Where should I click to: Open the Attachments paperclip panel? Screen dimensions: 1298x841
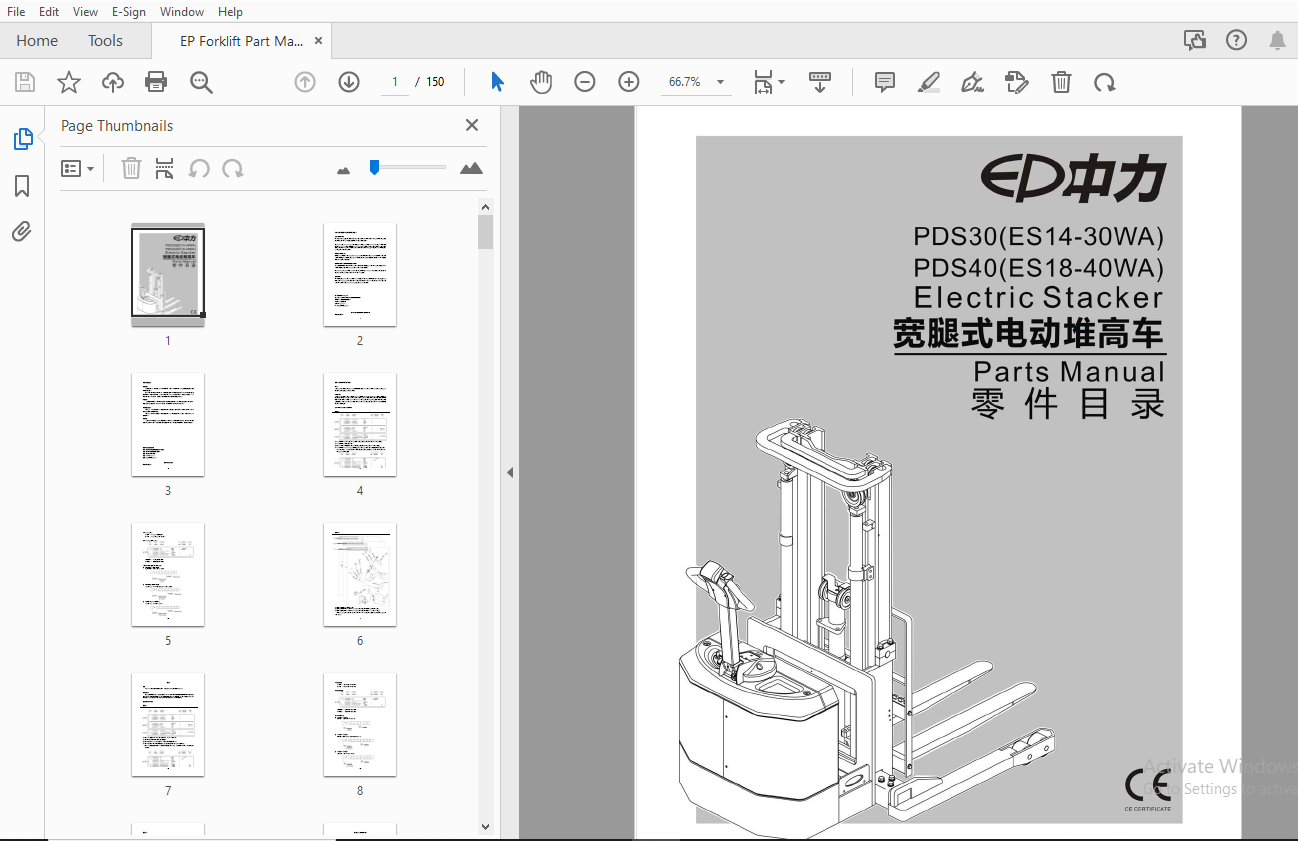(x=22, y=232)
